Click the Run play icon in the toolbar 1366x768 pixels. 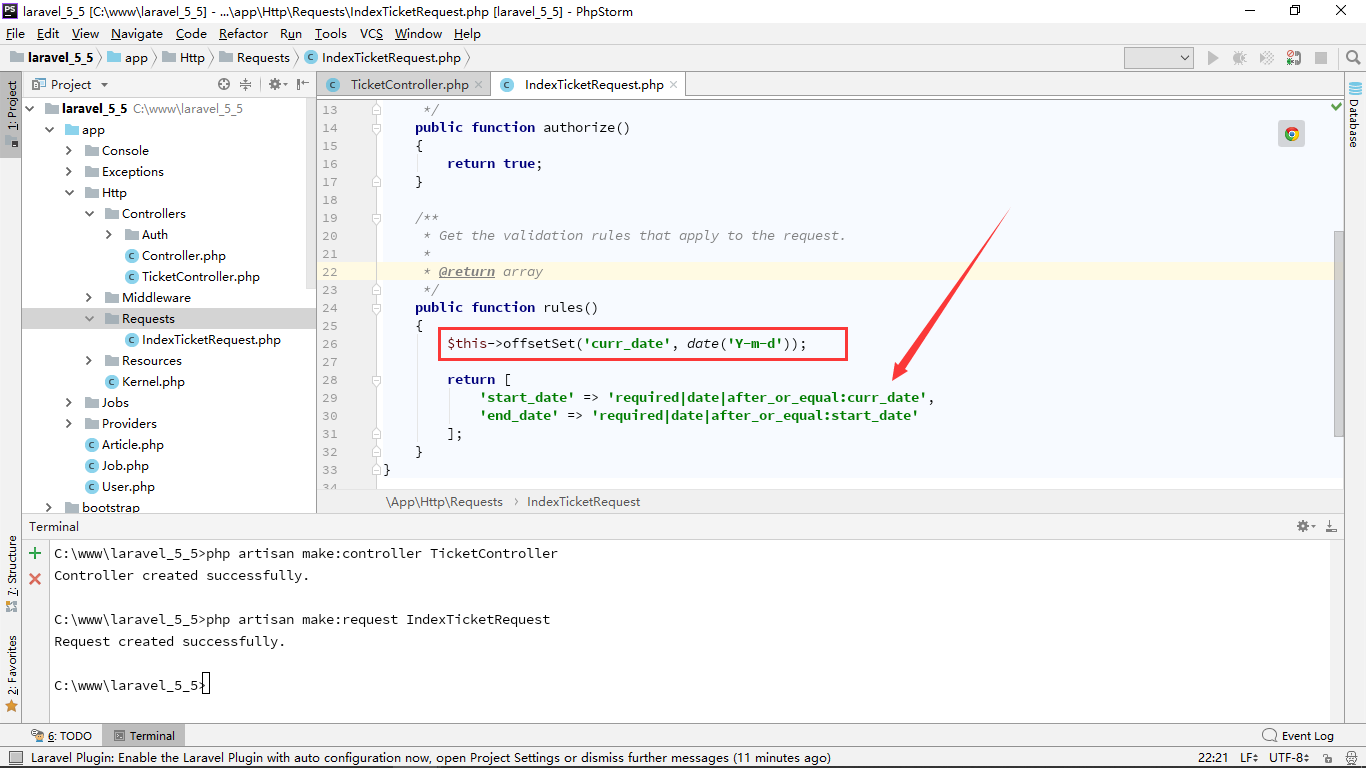pos(1213,58)
